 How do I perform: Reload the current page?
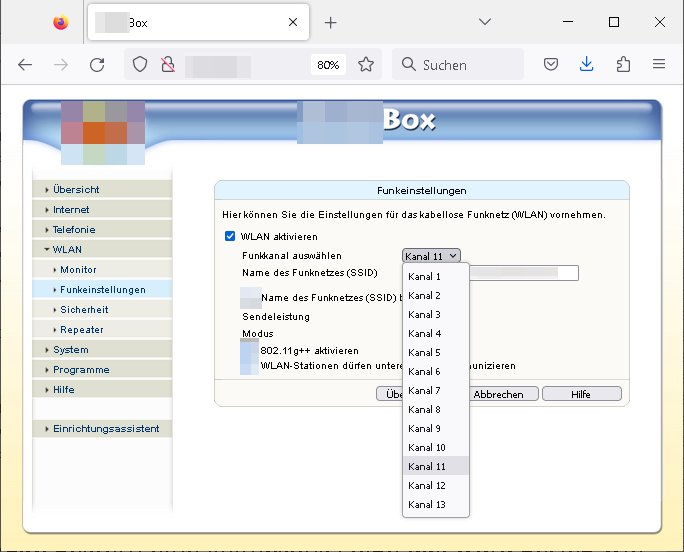(97, 65)
